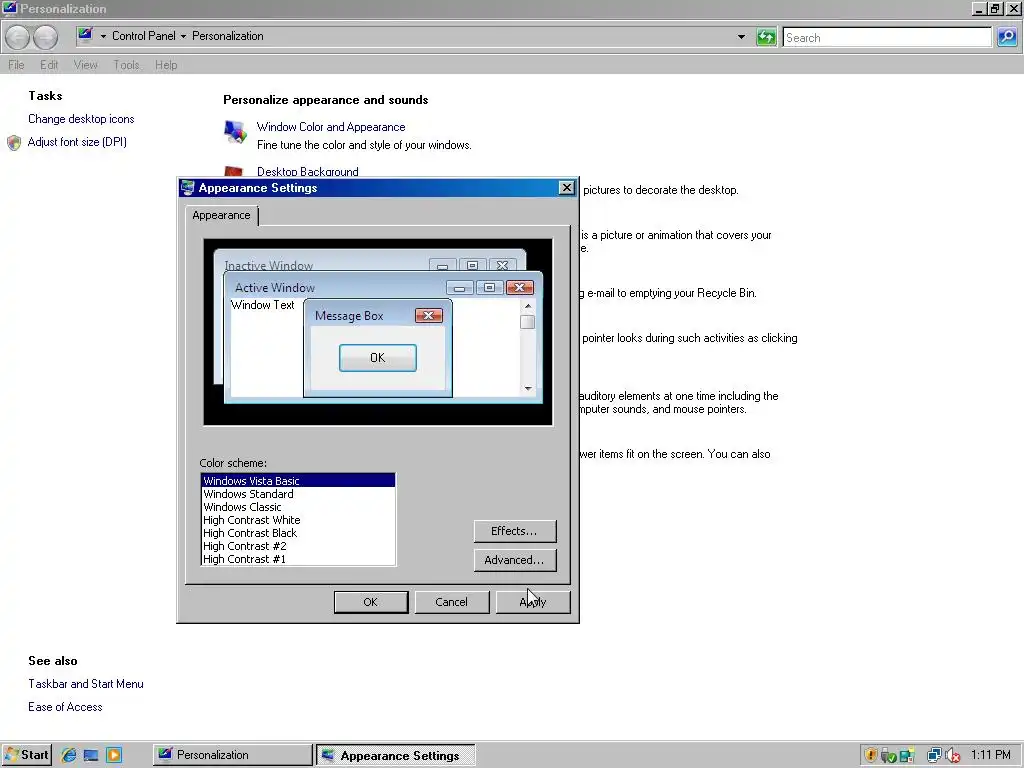This screenshot has width=1024, height=768.
Task: Open Window Color and Appearance link
Action: coord(331,127)
